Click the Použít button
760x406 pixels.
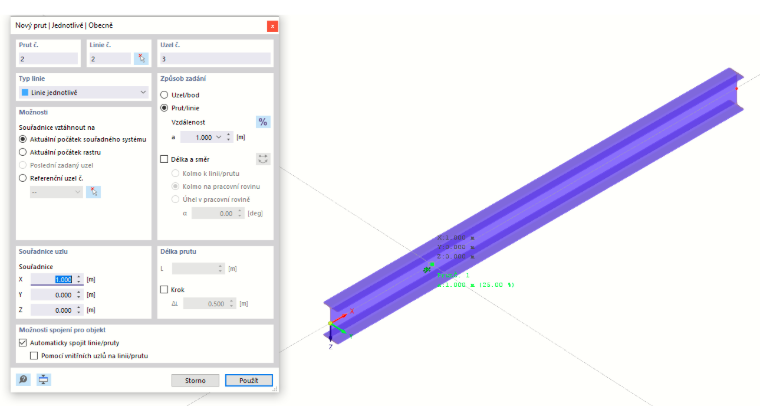(249, 380)
